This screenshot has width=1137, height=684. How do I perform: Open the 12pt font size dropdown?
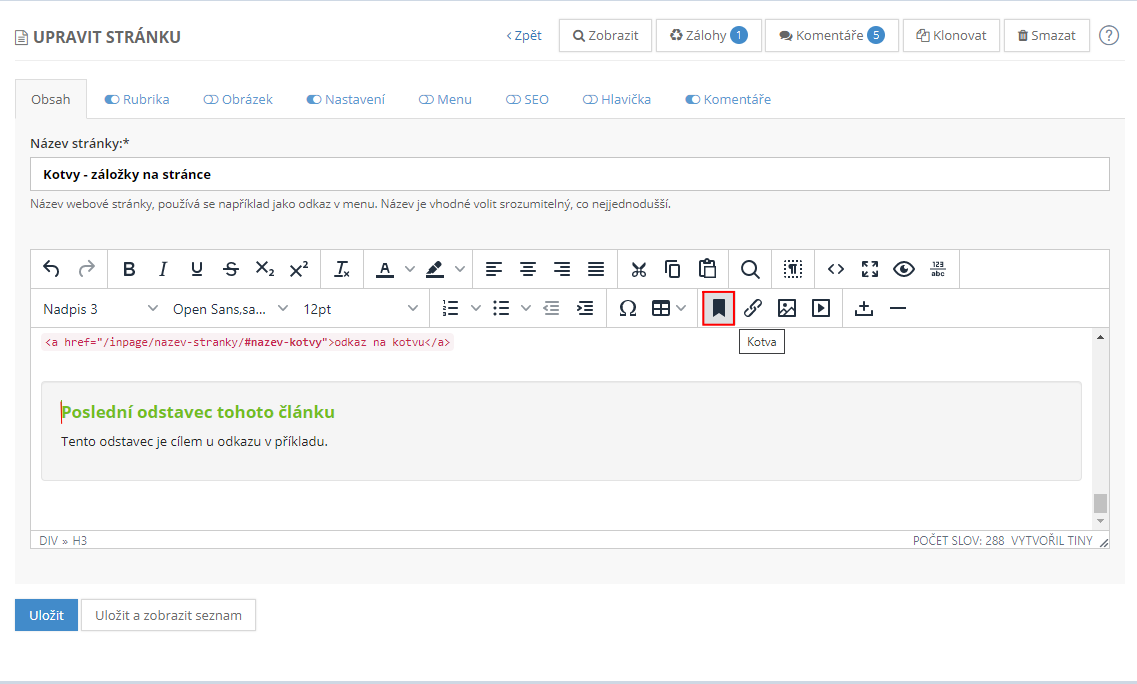(x=360, y=308)
